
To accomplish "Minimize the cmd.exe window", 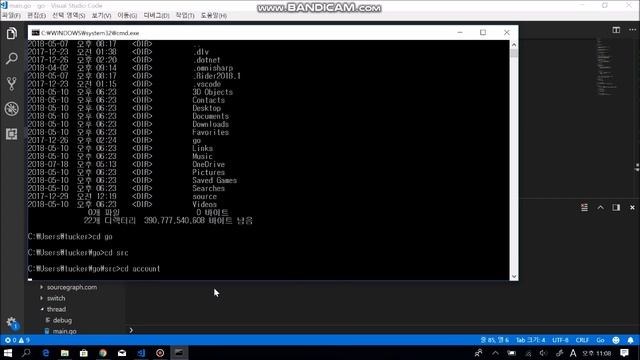I will [x=460, y=33].
